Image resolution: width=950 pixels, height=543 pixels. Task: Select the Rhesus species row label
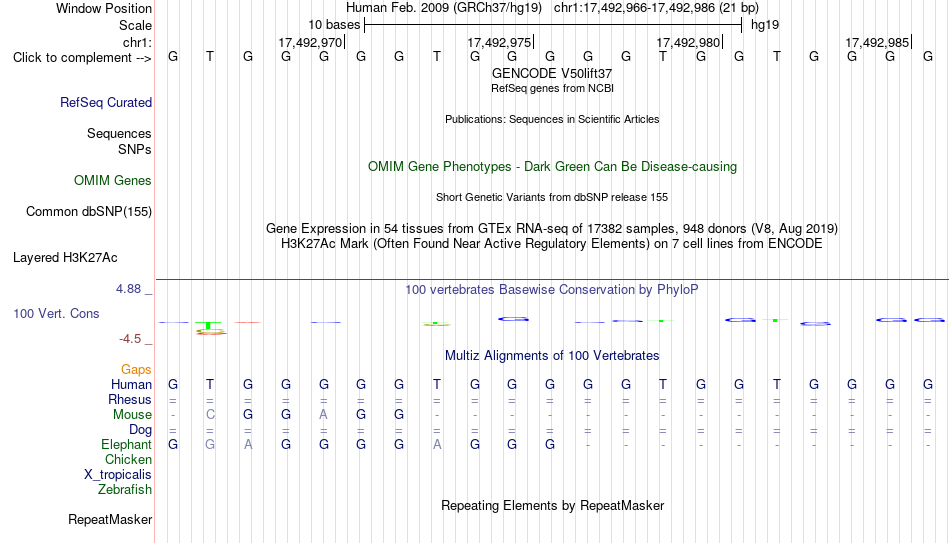[130, 400]
